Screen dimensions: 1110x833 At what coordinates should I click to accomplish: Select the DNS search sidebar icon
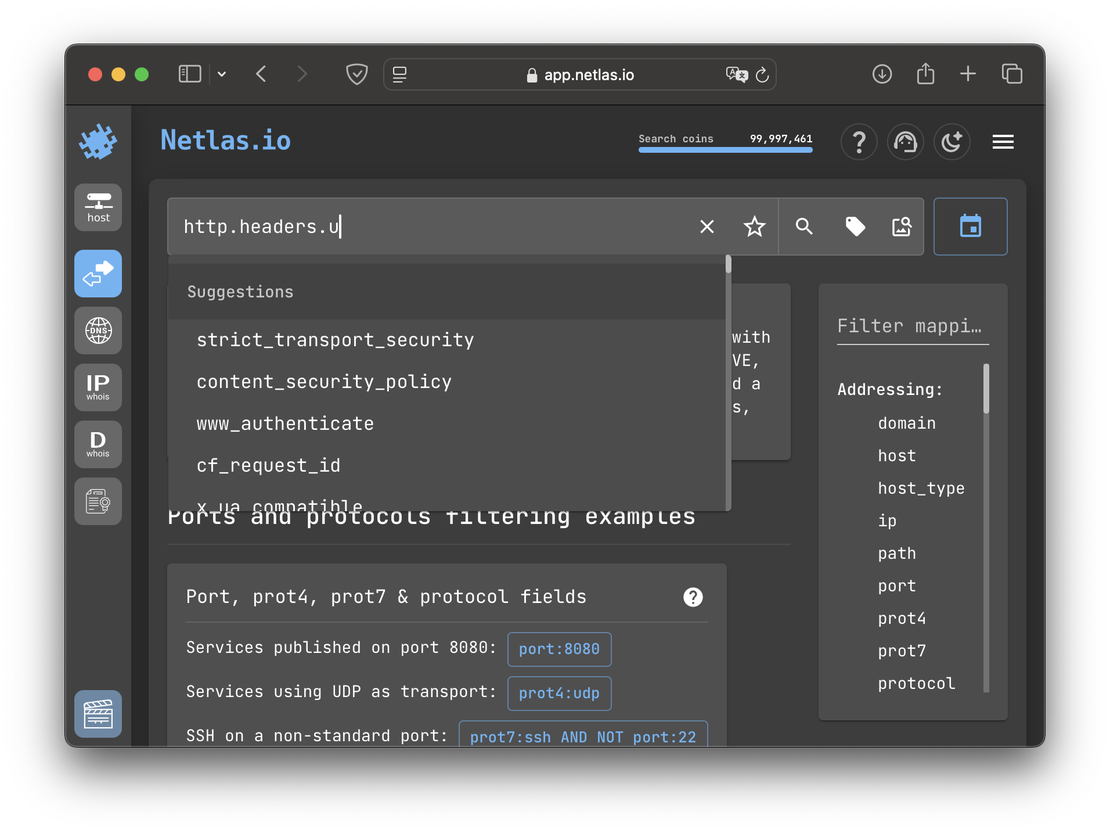point(98,330)
